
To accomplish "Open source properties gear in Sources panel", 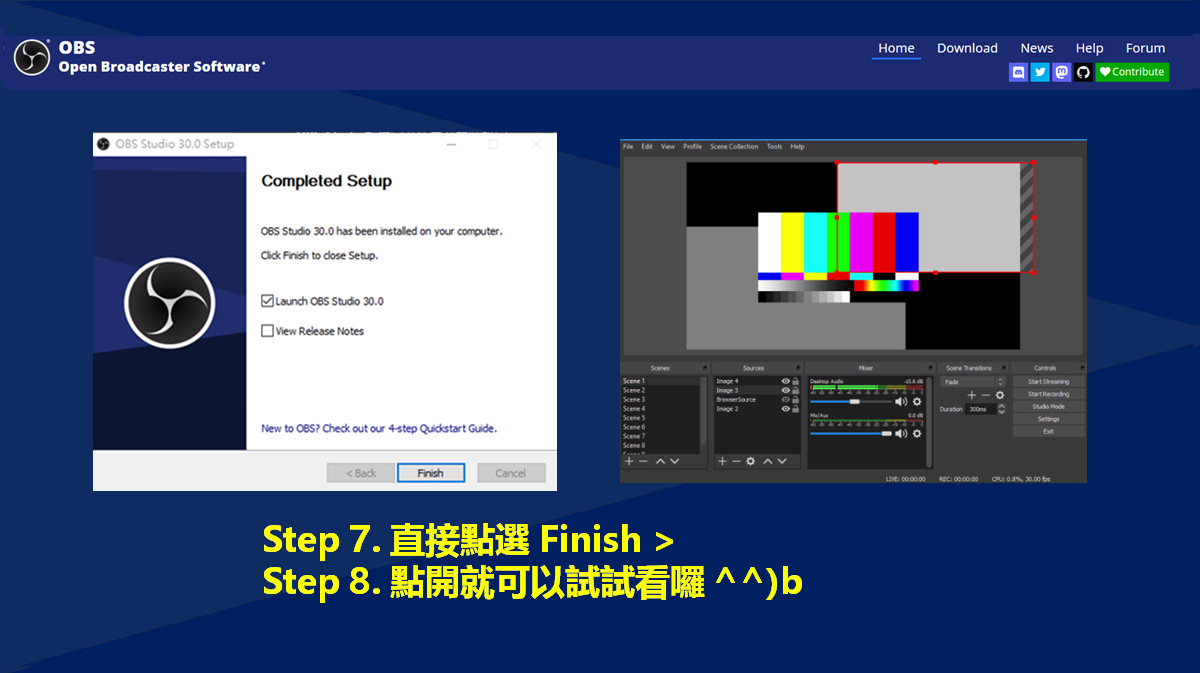I will (751, 461).
